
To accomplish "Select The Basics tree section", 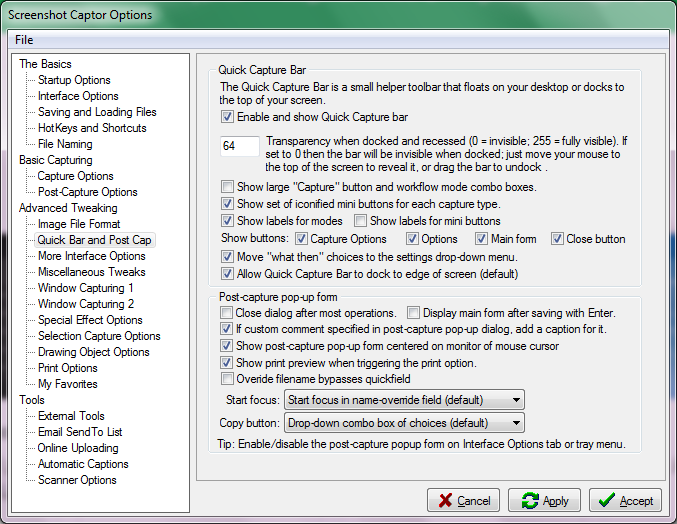I will [45, 64].
